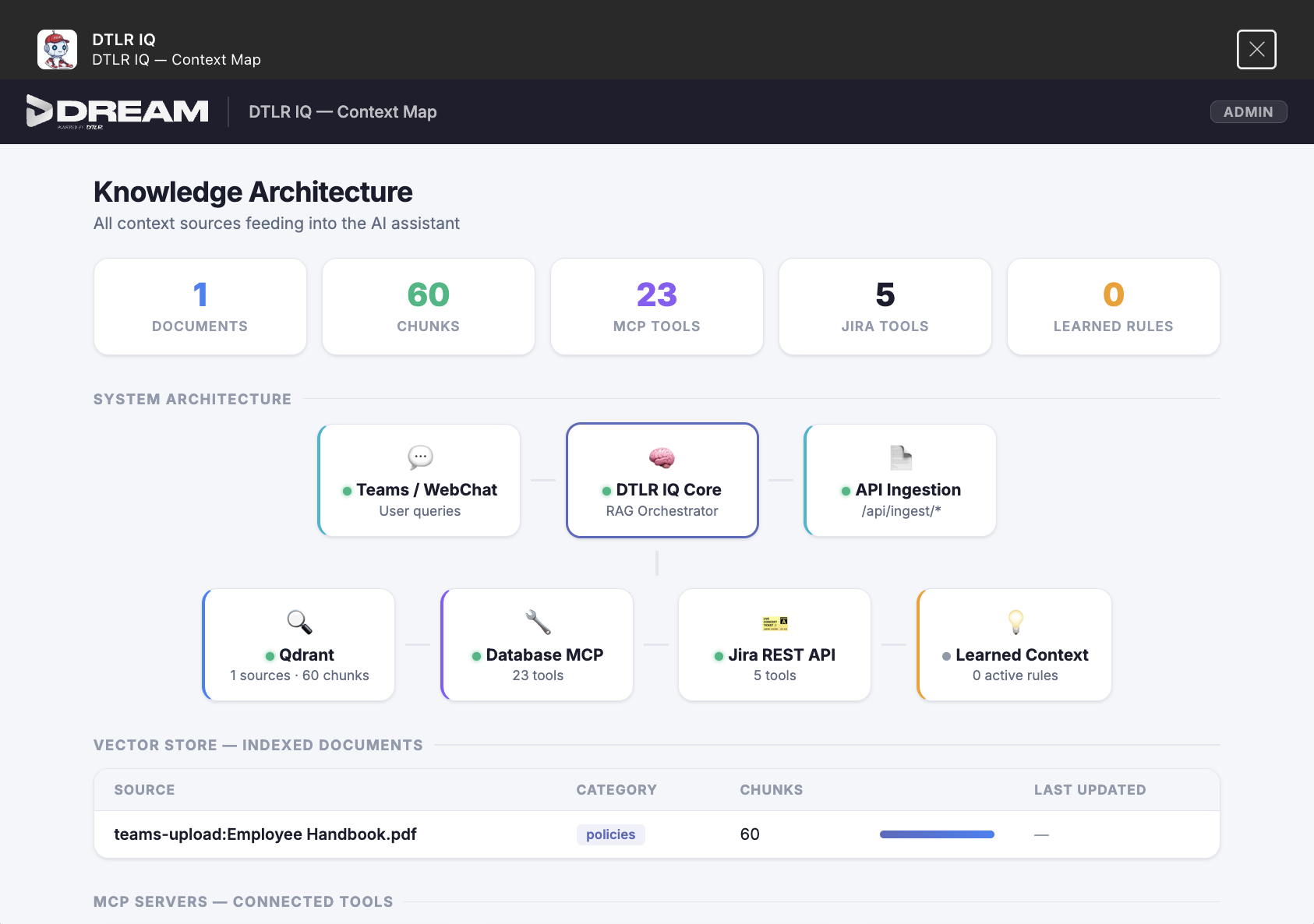The height and width of the screenshot is (924, 1314).
Task: Click the document icon in API Ingestion
Action: (x=901, y=457)
